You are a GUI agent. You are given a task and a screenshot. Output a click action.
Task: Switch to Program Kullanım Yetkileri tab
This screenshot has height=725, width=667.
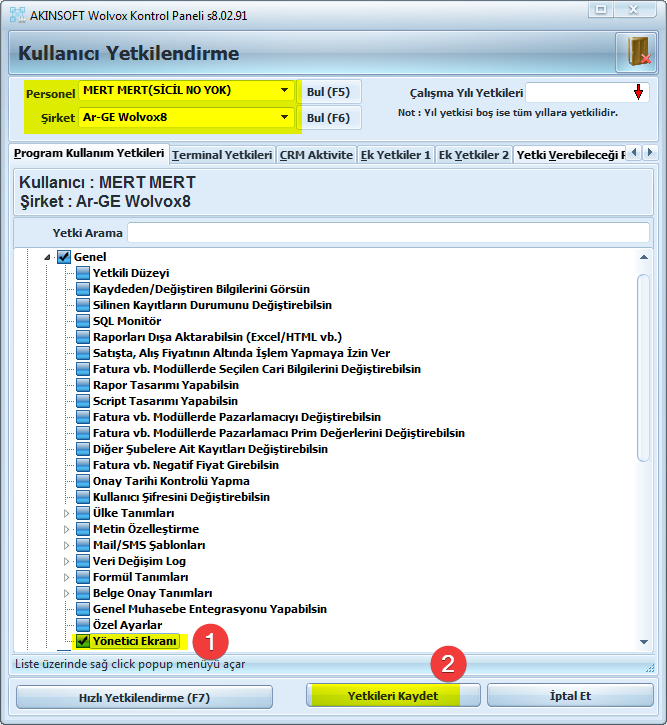89,153
